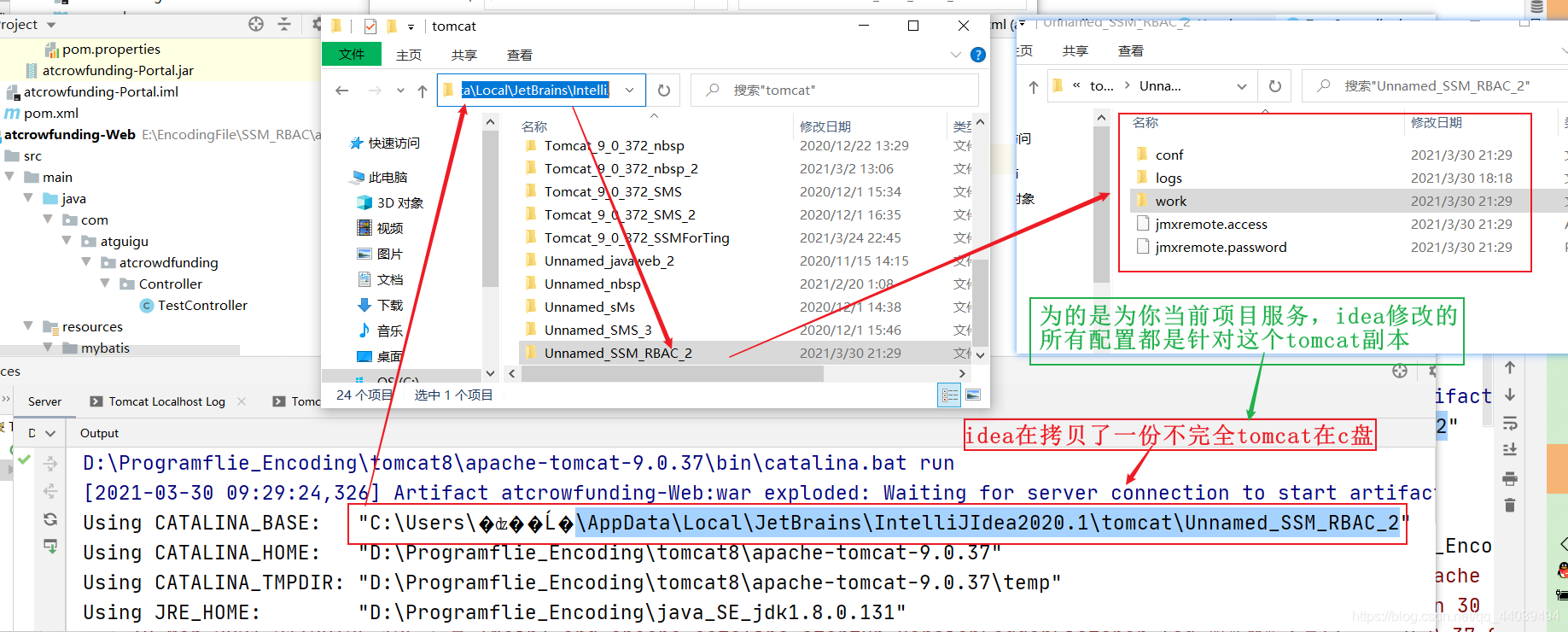This screenshot has width=1568, height=632.
Task: Switch to the Server tab in Services panel
Action: pos(45,401)
